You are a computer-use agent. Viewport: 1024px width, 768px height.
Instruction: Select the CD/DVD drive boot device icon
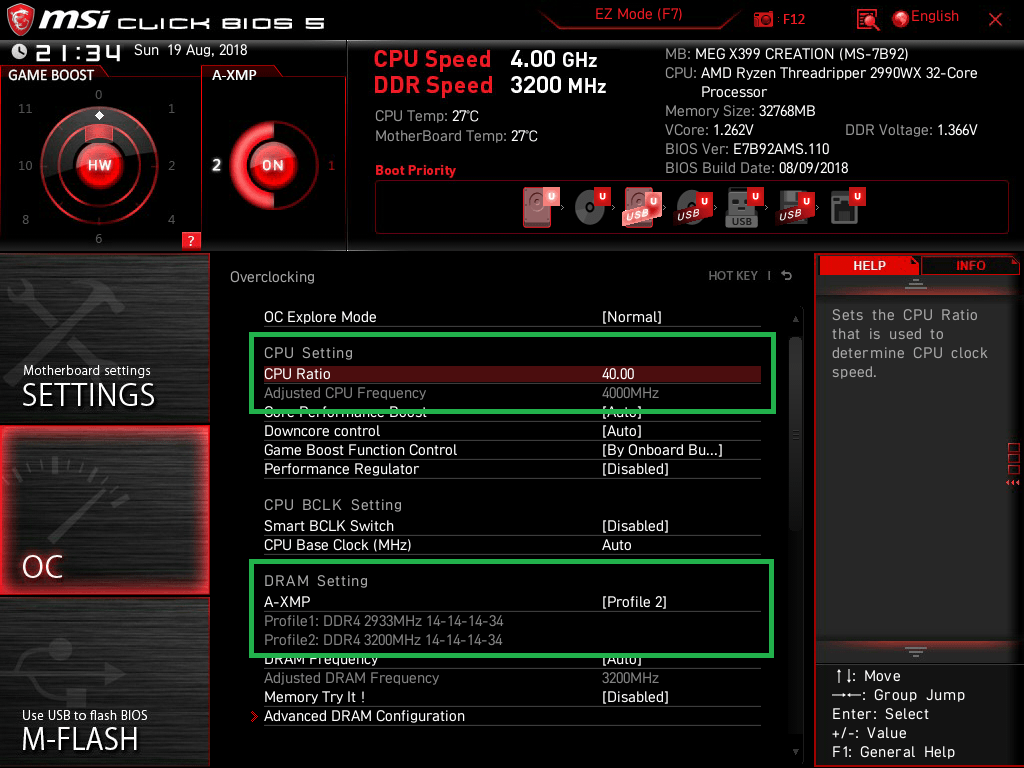click(x=592, y=207)
